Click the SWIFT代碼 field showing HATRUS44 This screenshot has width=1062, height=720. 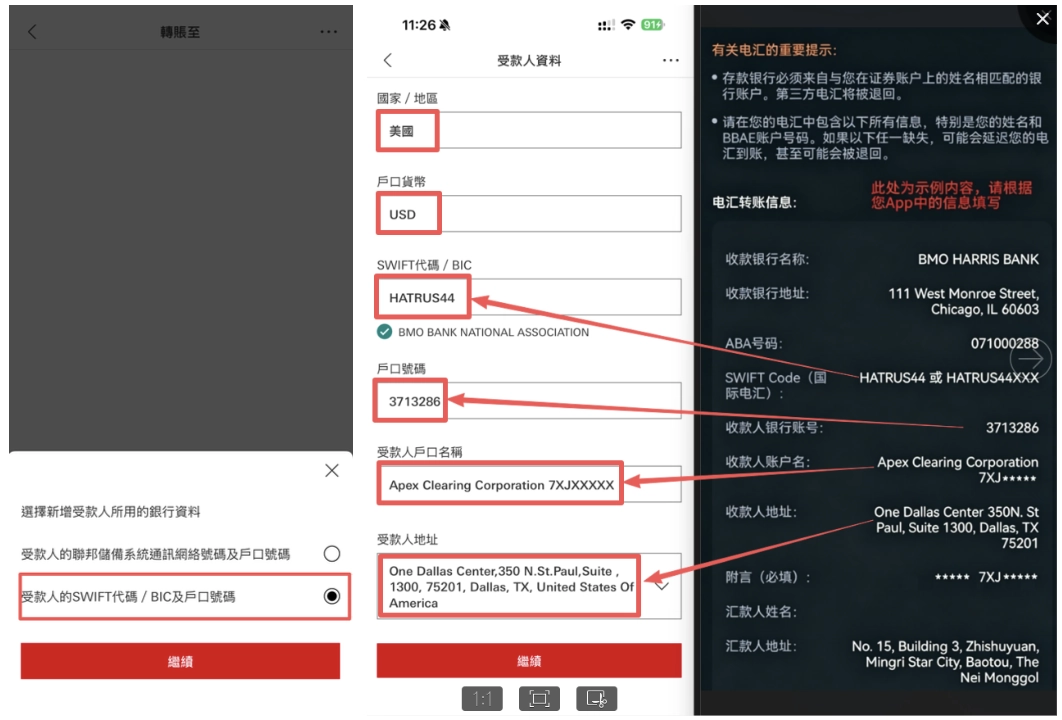point(529,297)
